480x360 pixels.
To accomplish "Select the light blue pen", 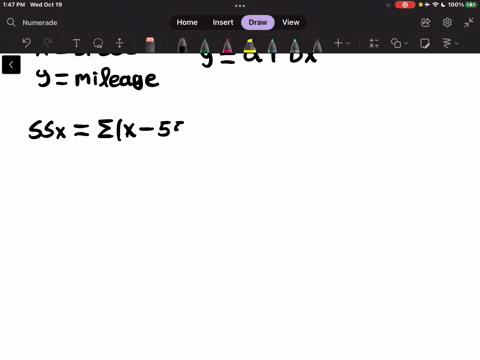I will pos(295,46).
